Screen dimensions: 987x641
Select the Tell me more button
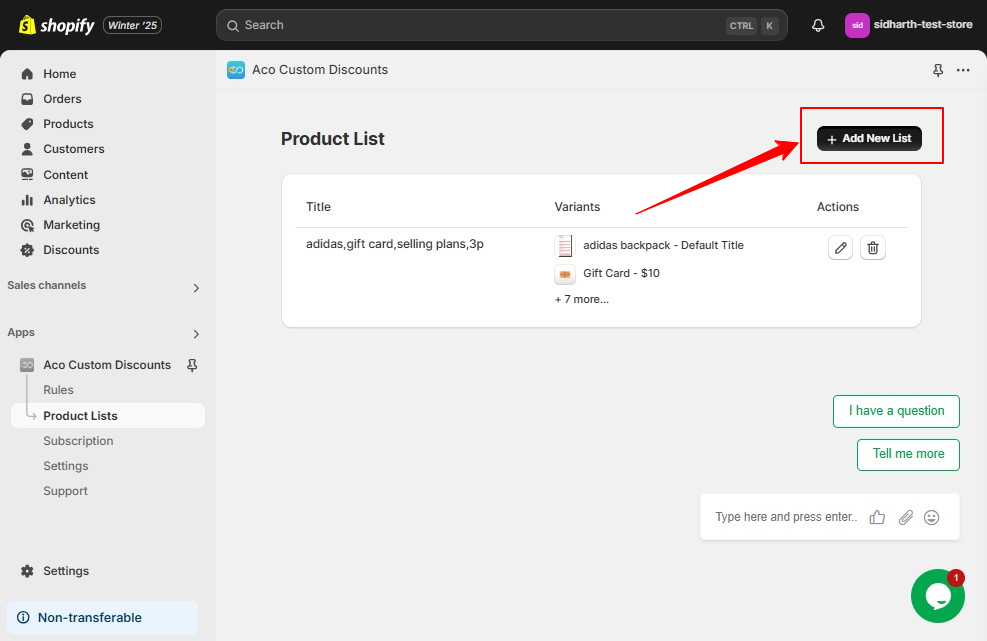908,455
